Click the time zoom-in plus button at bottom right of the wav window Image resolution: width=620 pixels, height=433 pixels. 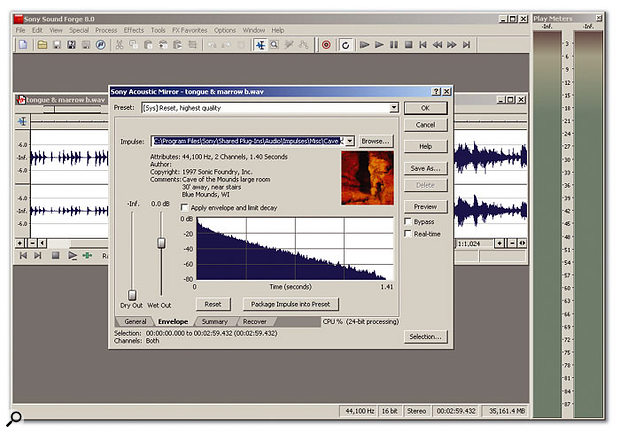pyautogui.click(x=500, y=243)
